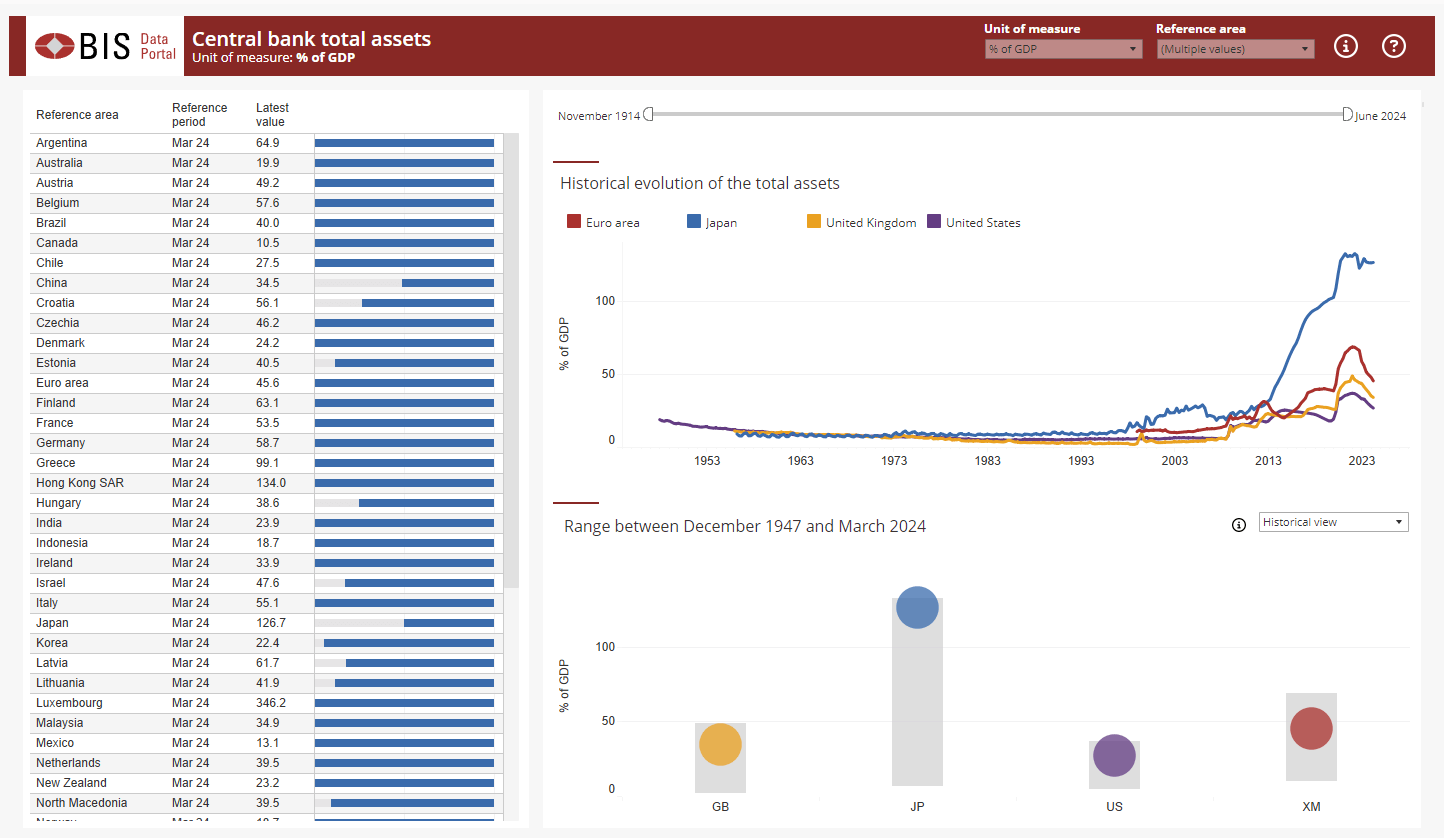Image resolution: width=1444 pixels, height=838 pixels.
Task: Toggle United States legend series
Action: pos(974,222)
